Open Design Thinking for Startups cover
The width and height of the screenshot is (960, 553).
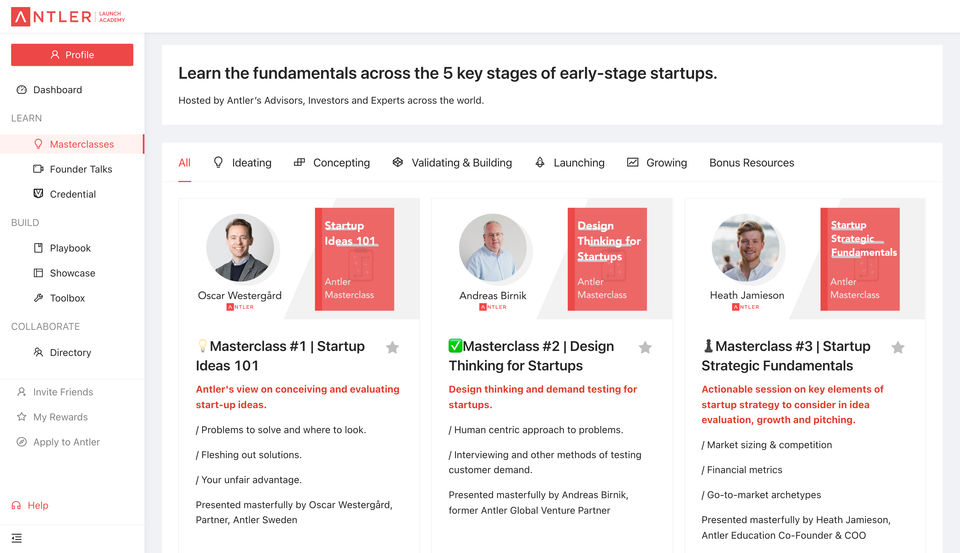tap(607, 259)
